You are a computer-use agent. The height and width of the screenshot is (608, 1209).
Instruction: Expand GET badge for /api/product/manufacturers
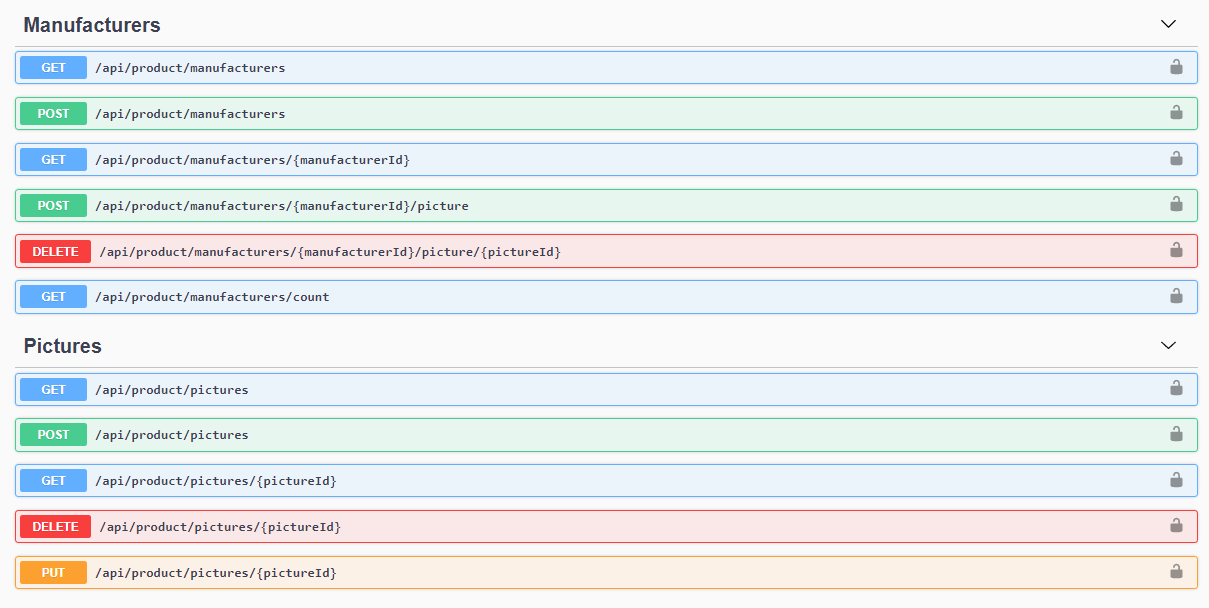[54, 68]
